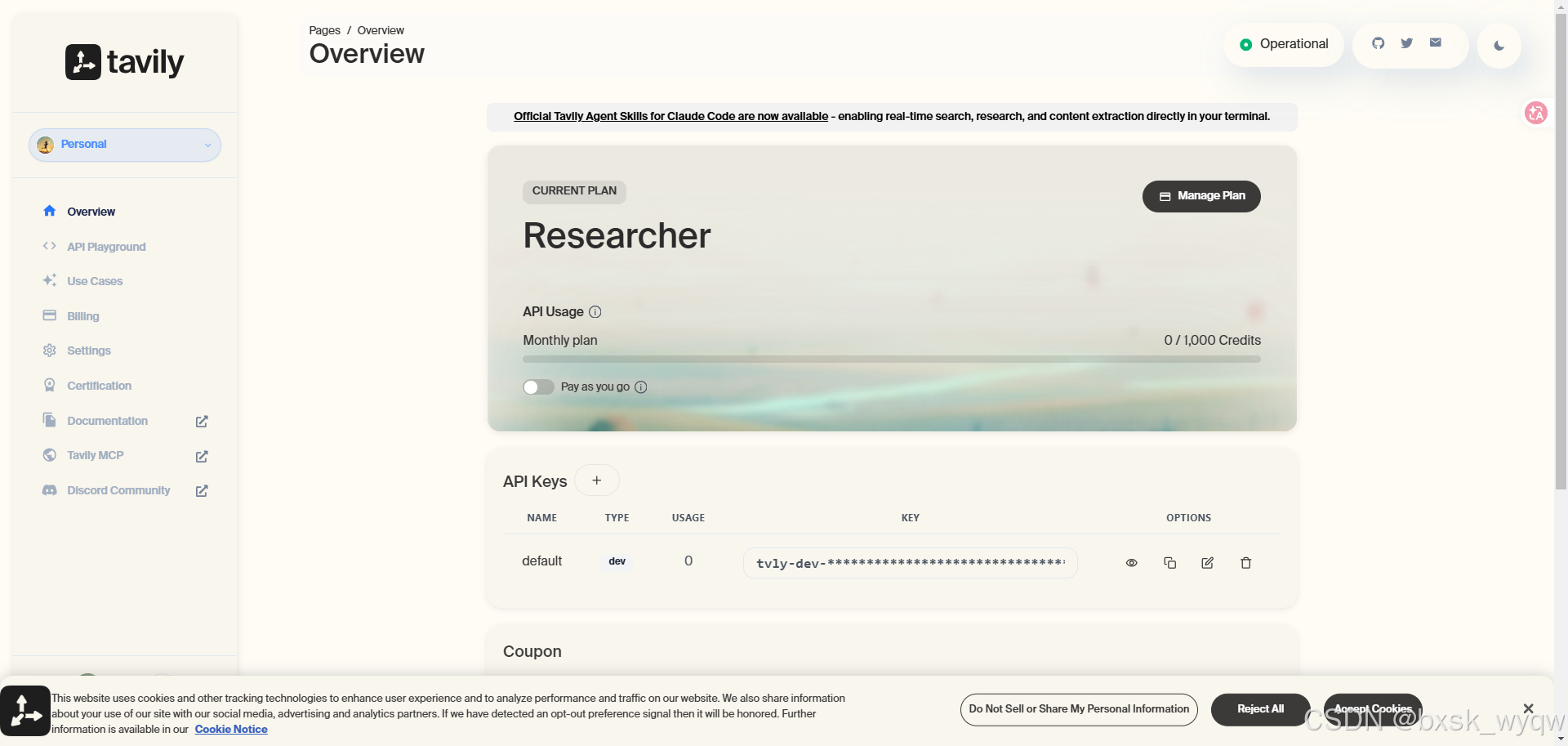
Task: Click the '0 / 1,000 Credits' text
Action: pyautogui.click(x=1213, y=341)
